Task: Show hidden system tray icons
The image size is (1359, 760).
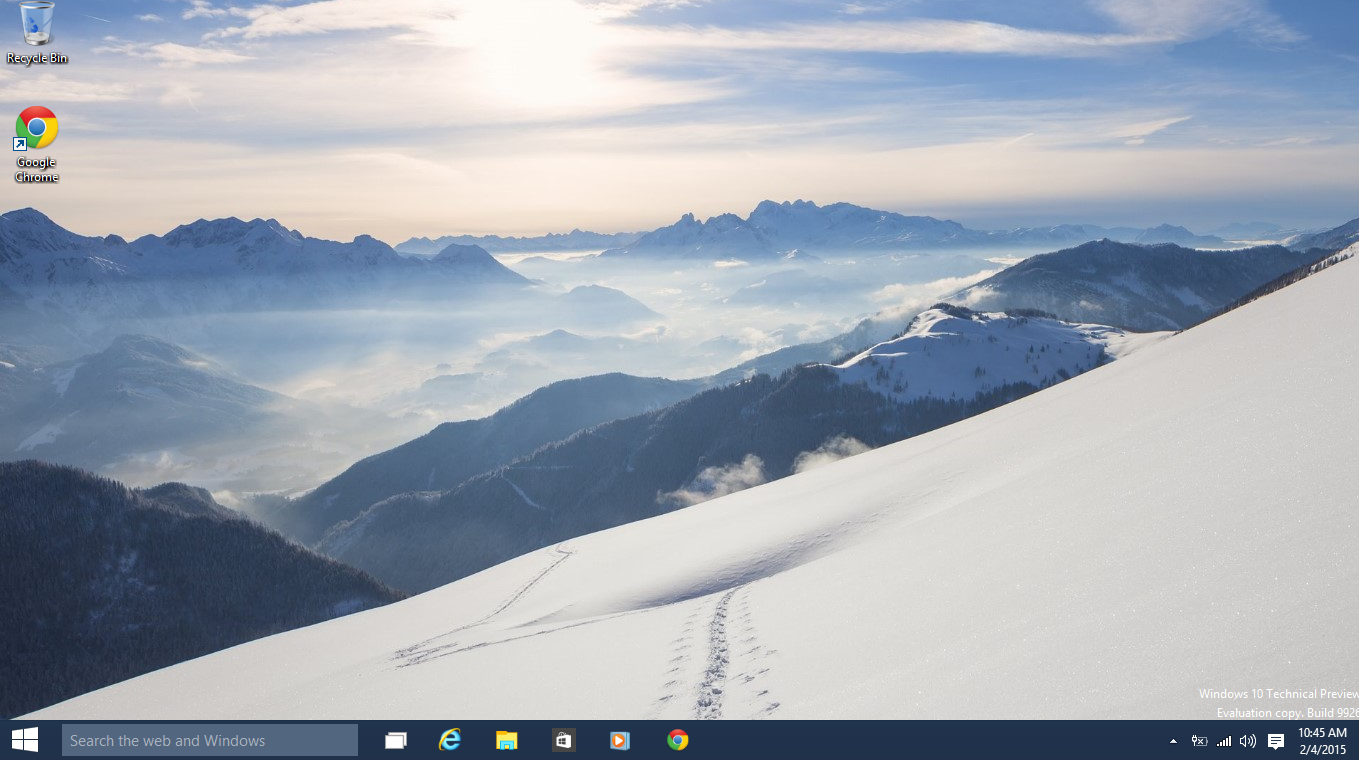Action: pos(1173,741)
